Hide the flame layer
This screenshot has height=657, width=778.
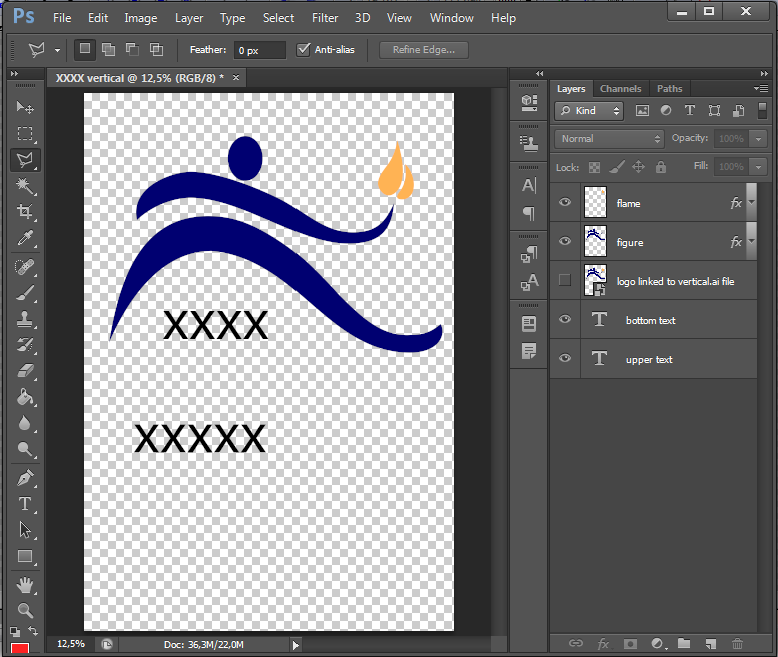tap(565, 203)
